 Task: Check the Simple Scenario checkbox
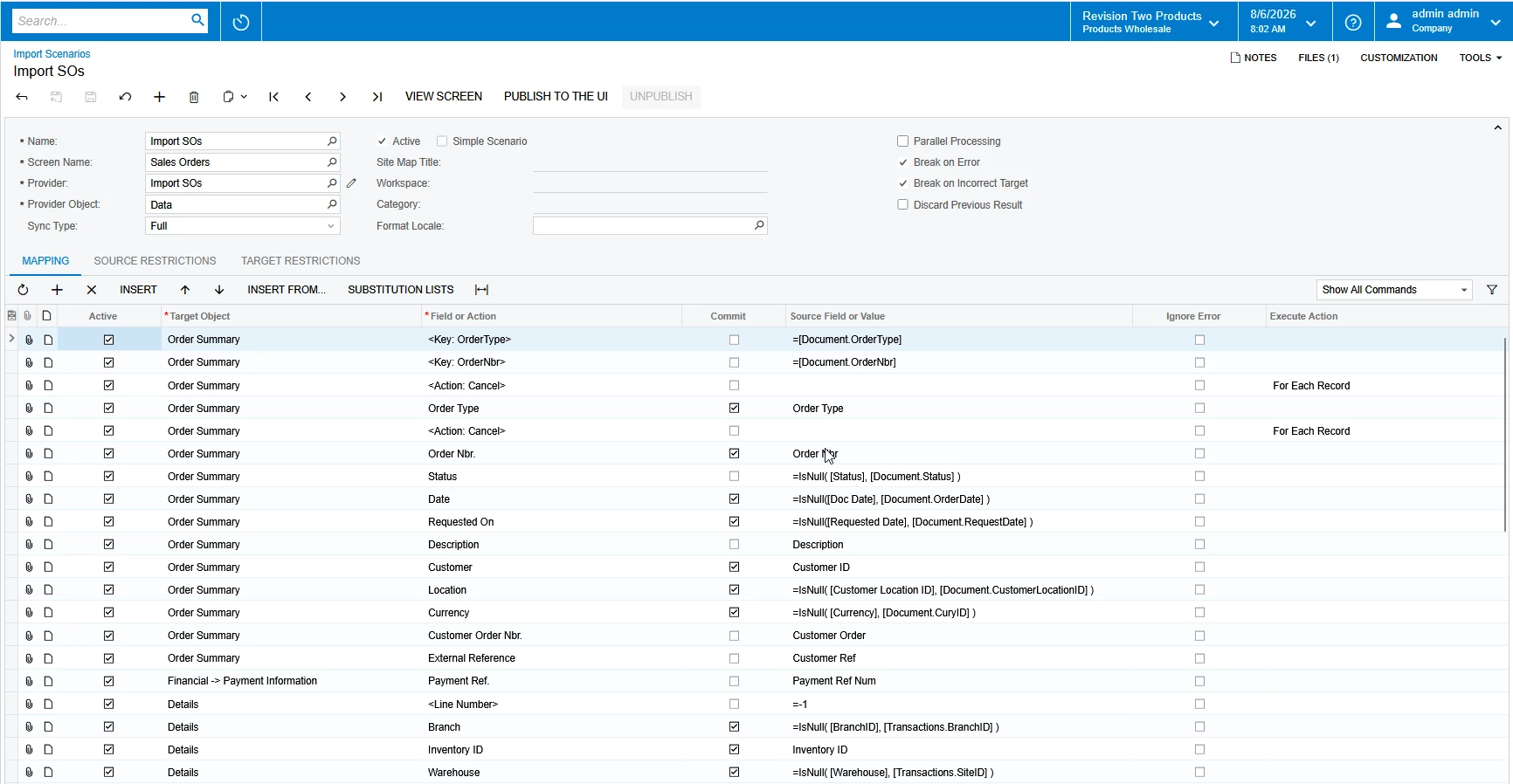[442, 141]
